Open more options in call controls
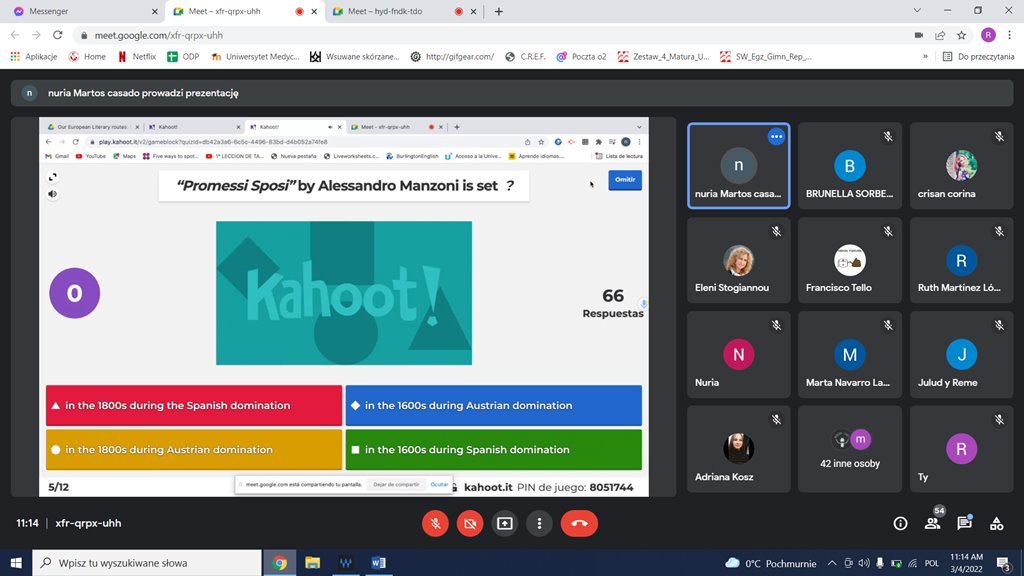Viewport: 1024px width, 576px height. pyautogui.click(x=539, y=523)
